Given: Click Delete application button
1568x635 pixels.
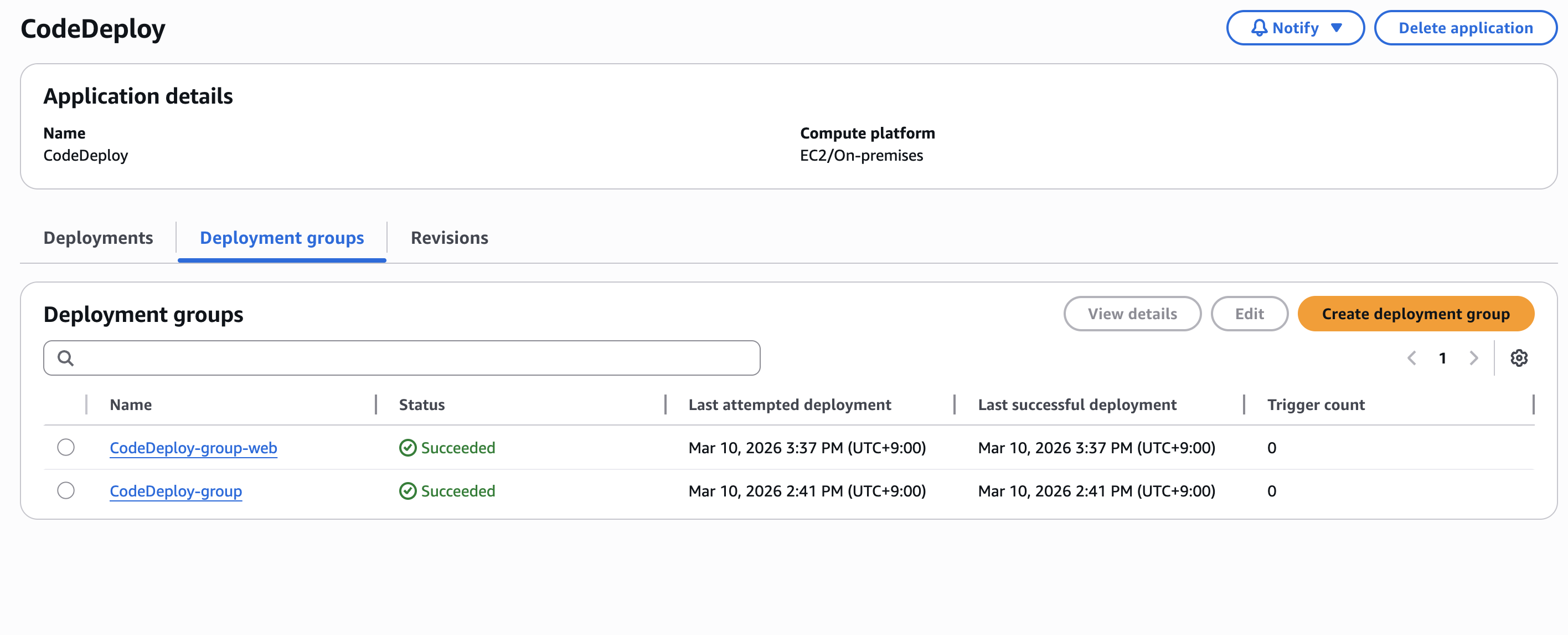Looking at the screenshot, I should (x=1465, y=28).
